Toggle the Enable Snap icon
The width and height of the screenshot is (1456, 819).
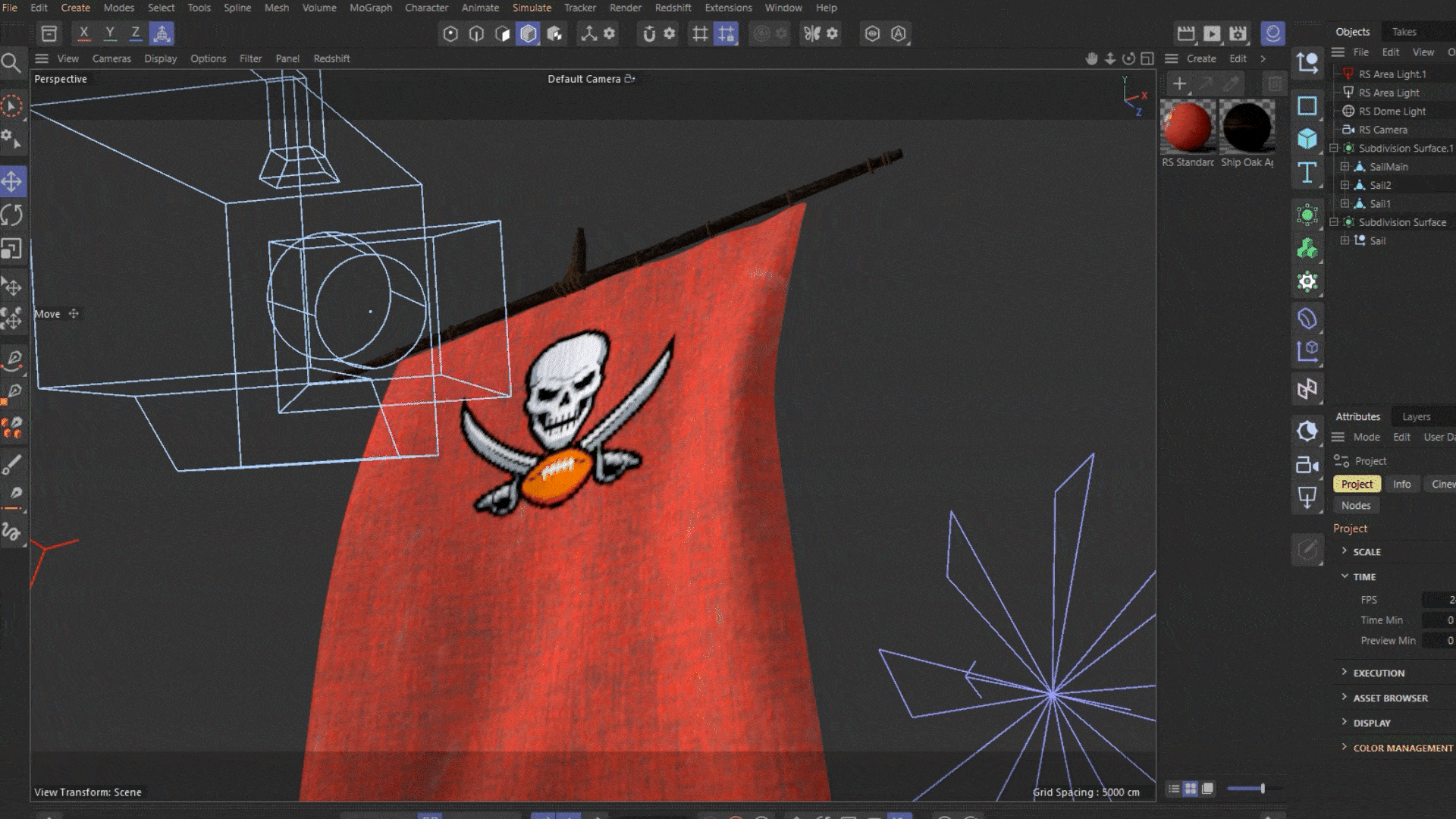tap(649, 33)
